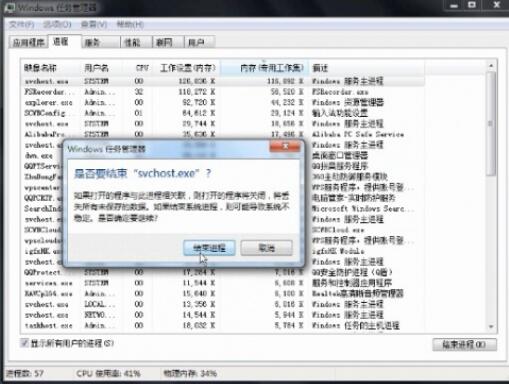Open the 文件(F) menu
This screenshot has width=509, height=384.
click(22, 24)
